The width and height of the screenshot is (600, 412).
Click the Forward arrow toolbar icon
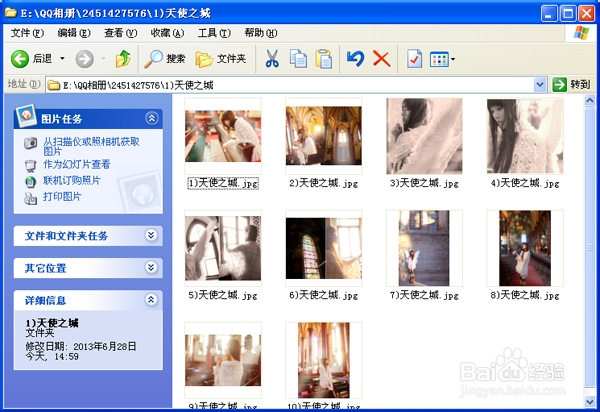pos(85,59)
